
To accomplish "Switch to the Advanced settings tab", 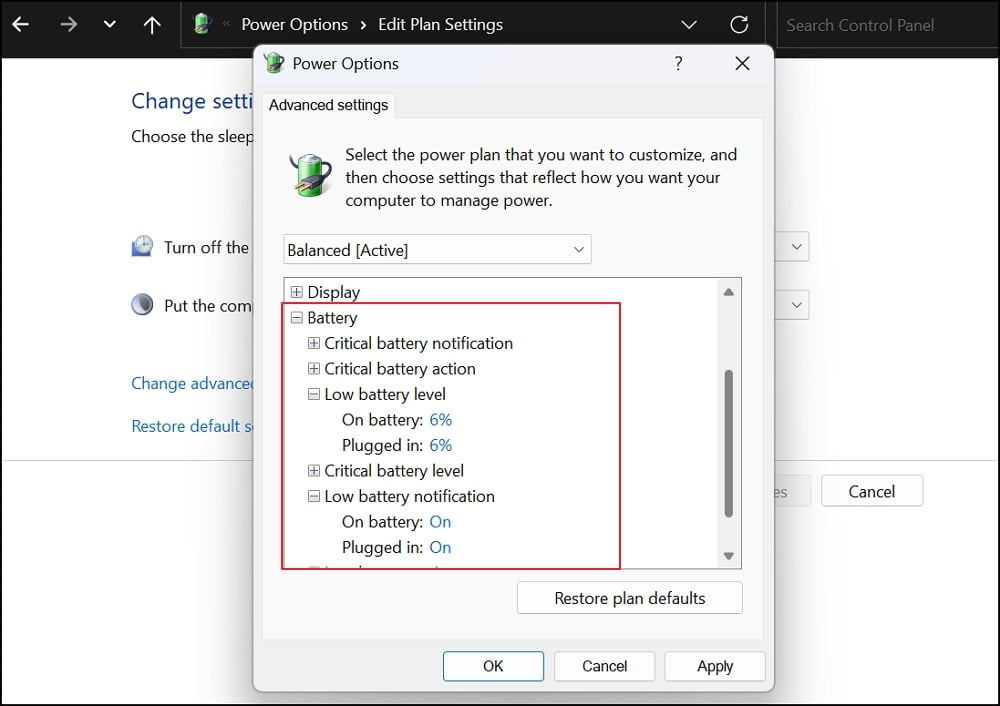I will point(328,105).
